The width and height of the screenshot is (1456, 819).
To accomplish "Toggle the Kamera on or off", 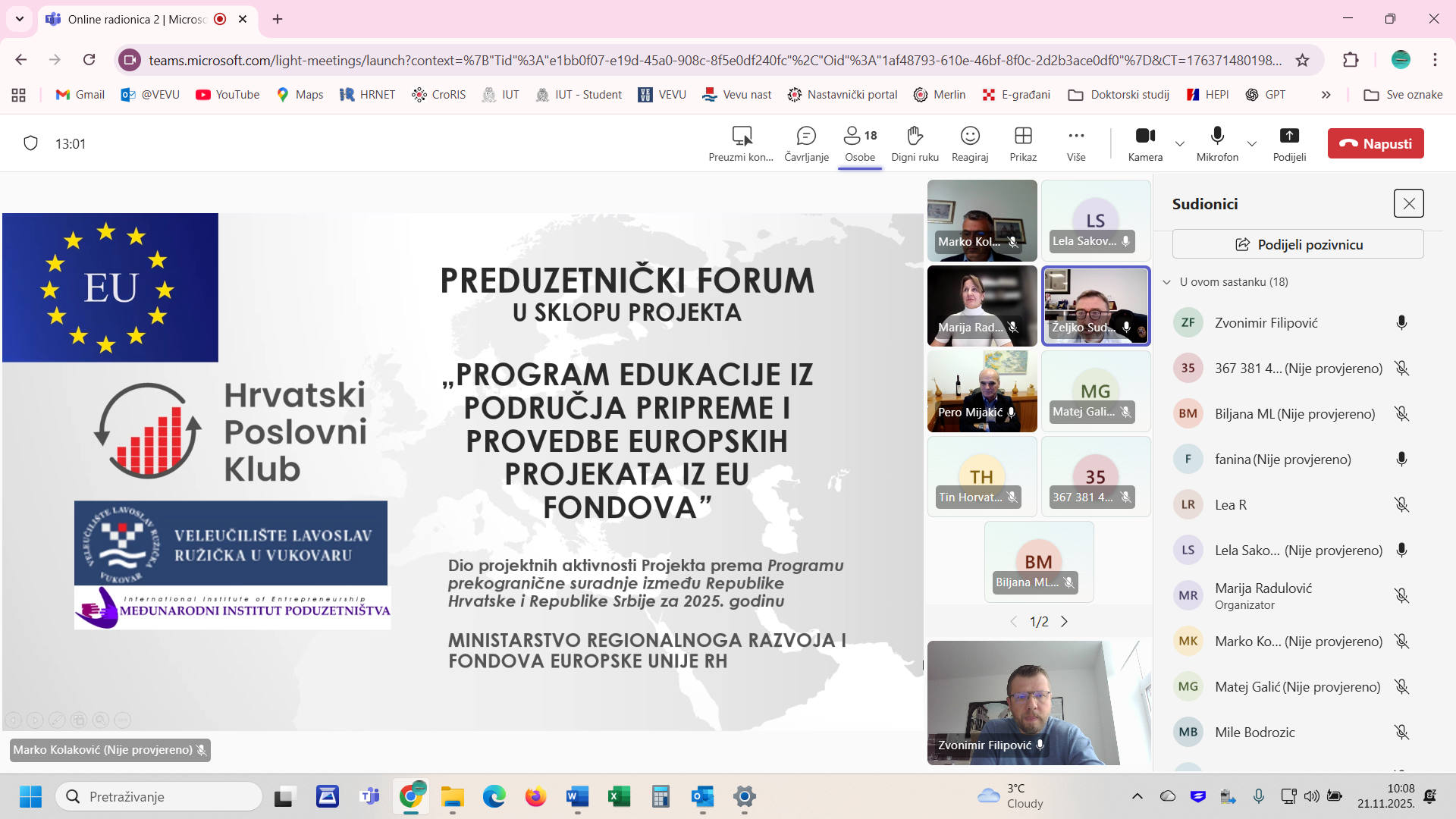I will tap(1145, 136).
